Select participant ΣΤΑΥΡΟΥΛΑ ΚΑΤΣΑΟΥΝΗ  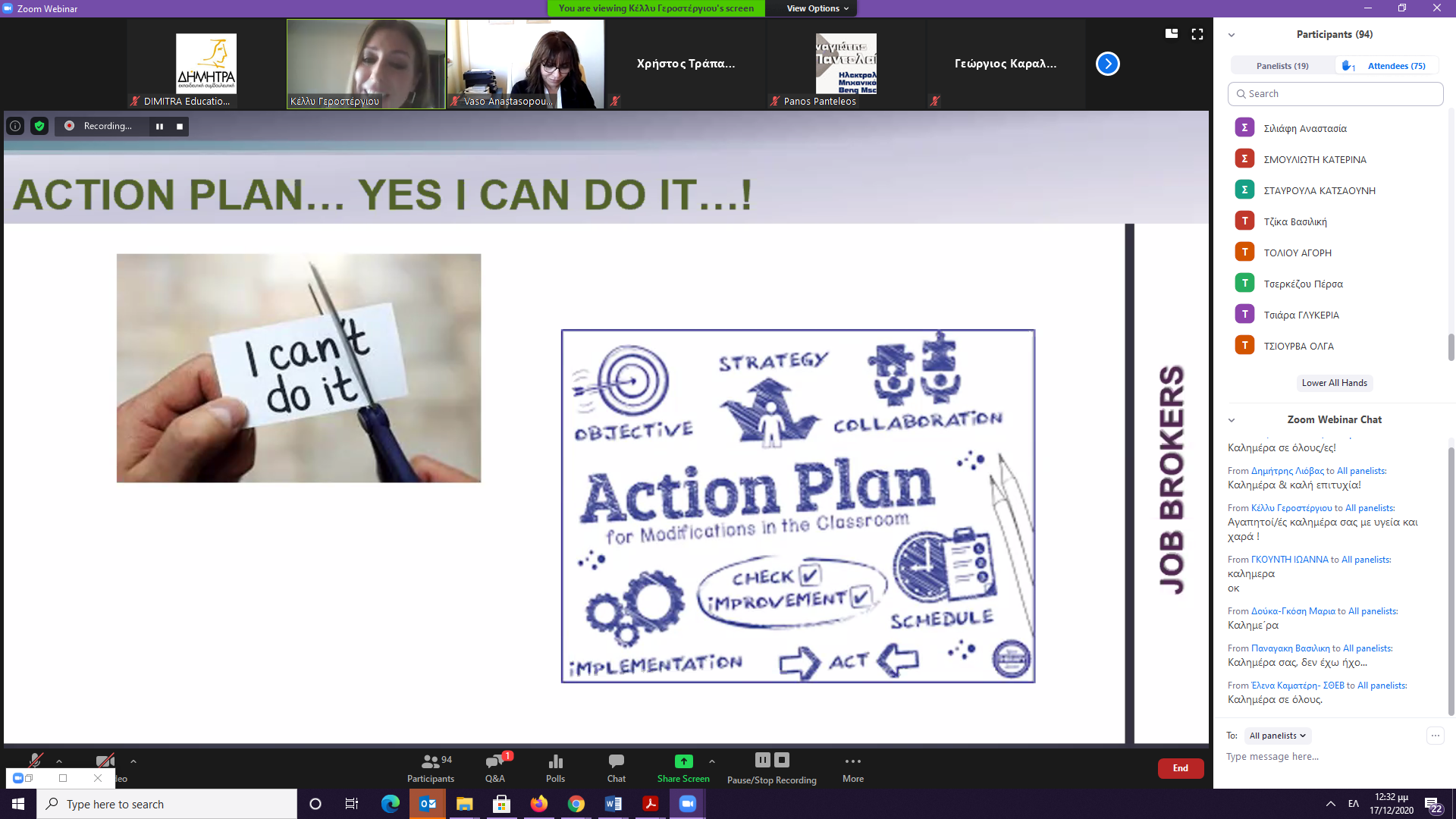[x=1335, y=190]
